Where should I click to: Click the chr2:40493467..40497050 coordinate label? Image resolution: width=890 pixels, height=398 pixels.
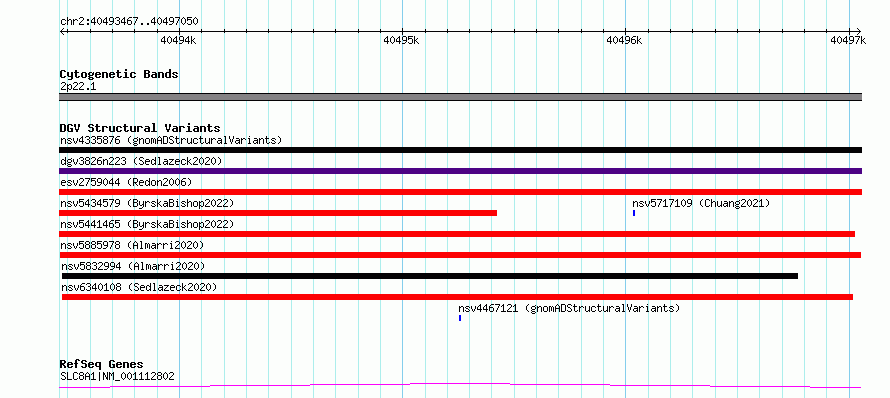129,21
